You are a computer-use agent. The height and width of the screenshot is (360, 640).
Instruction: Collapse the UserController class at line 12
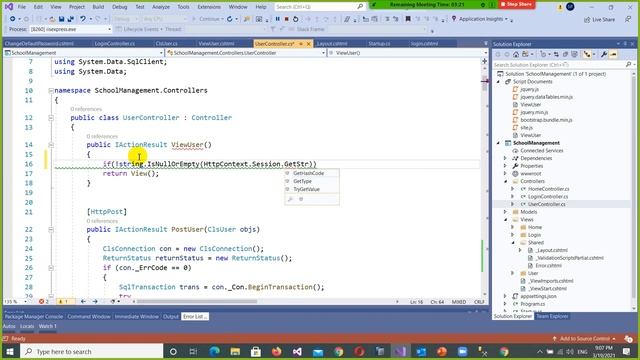click(51, 118)
